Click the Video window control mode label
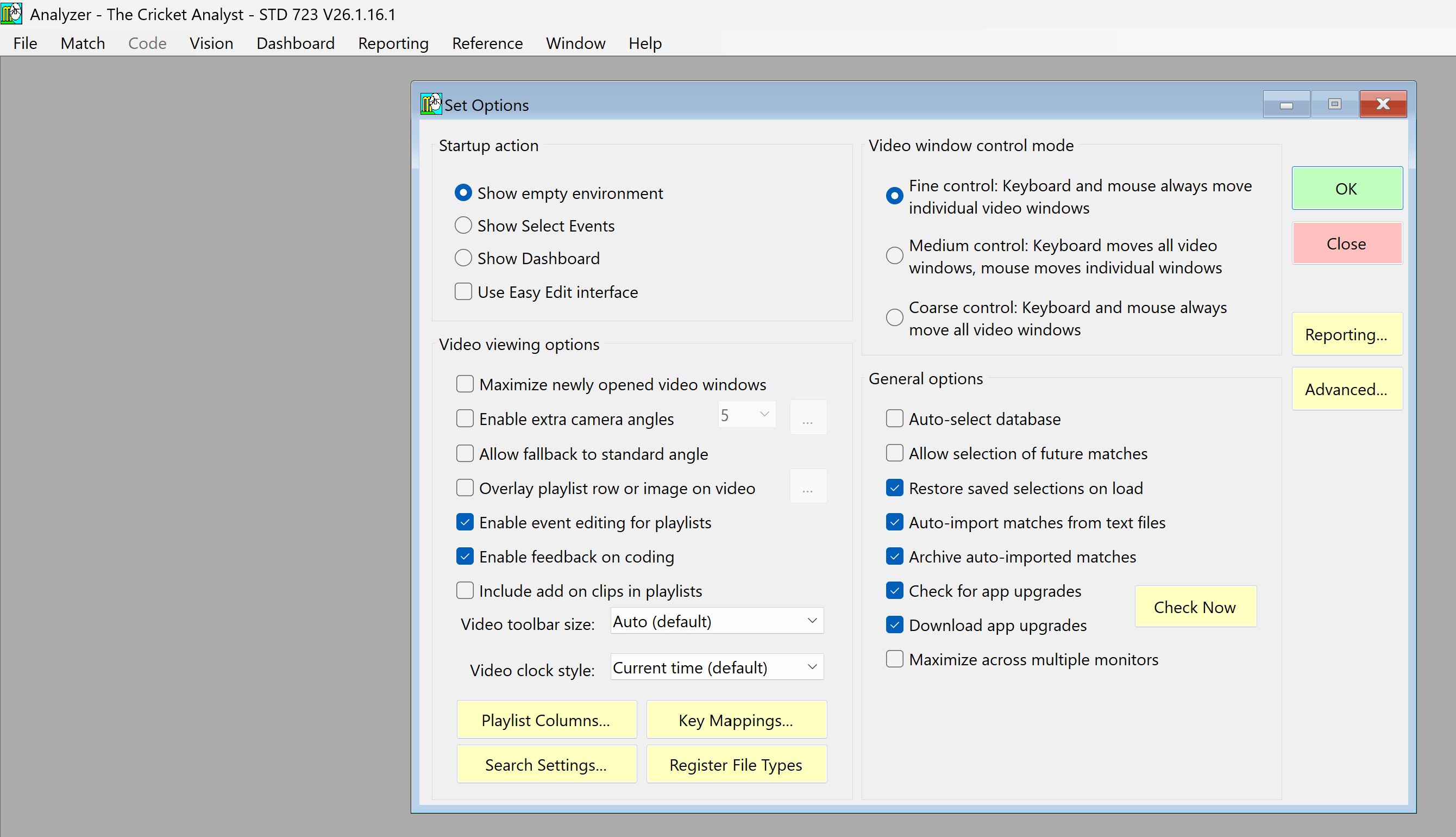This screenshot has height=837, width=1456. (970, 146)
